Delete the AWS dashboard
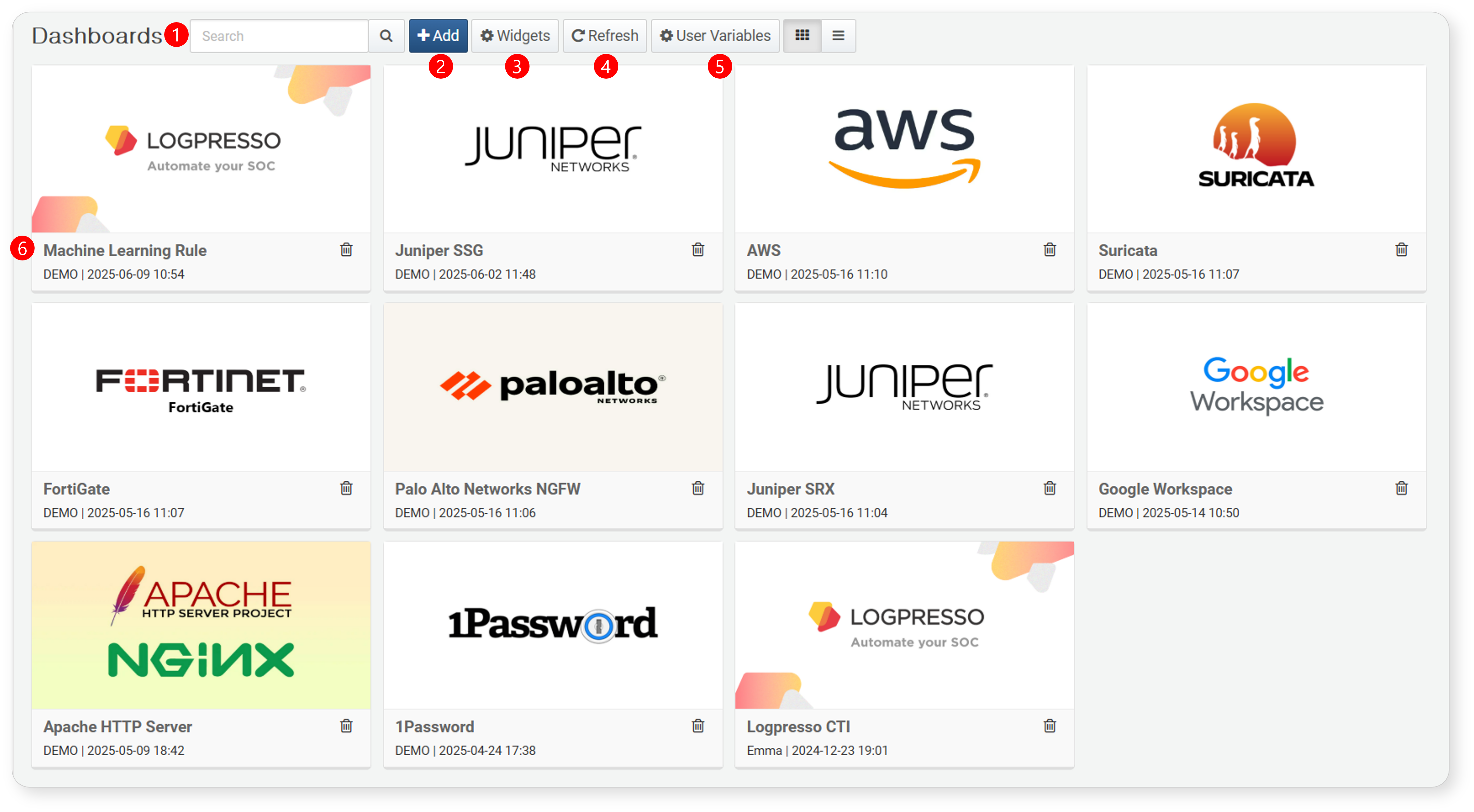1474x812 pixels. point(1050,250)
